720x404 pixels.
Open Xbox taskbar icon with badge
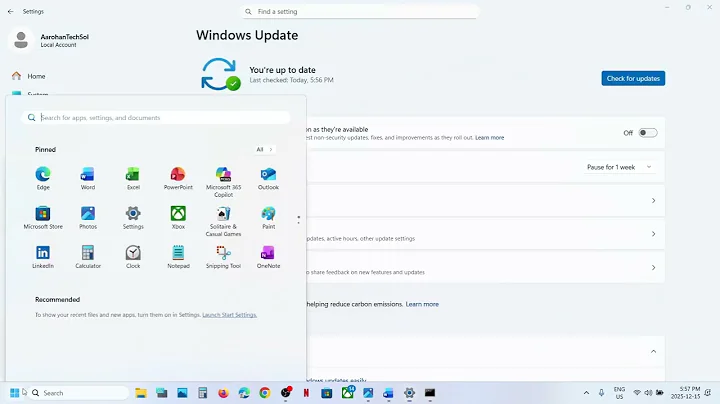(348, 392)
